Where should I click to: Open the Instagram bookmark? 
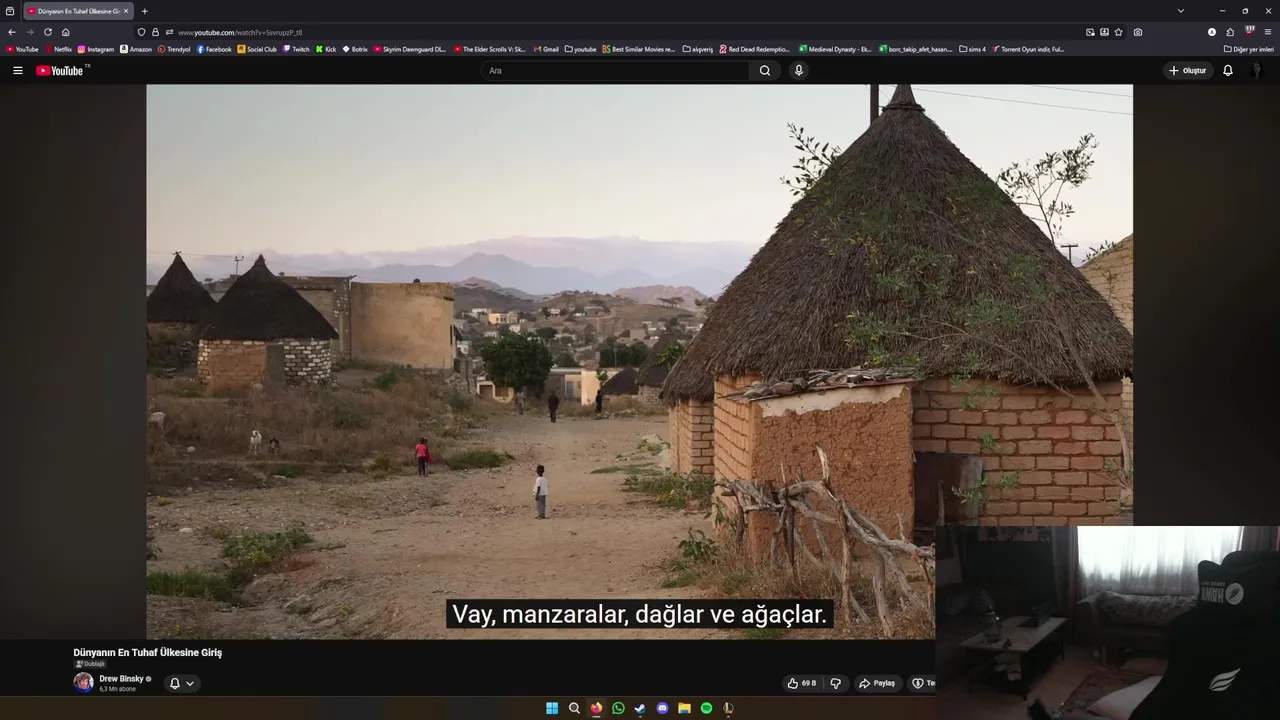point(96,49)
